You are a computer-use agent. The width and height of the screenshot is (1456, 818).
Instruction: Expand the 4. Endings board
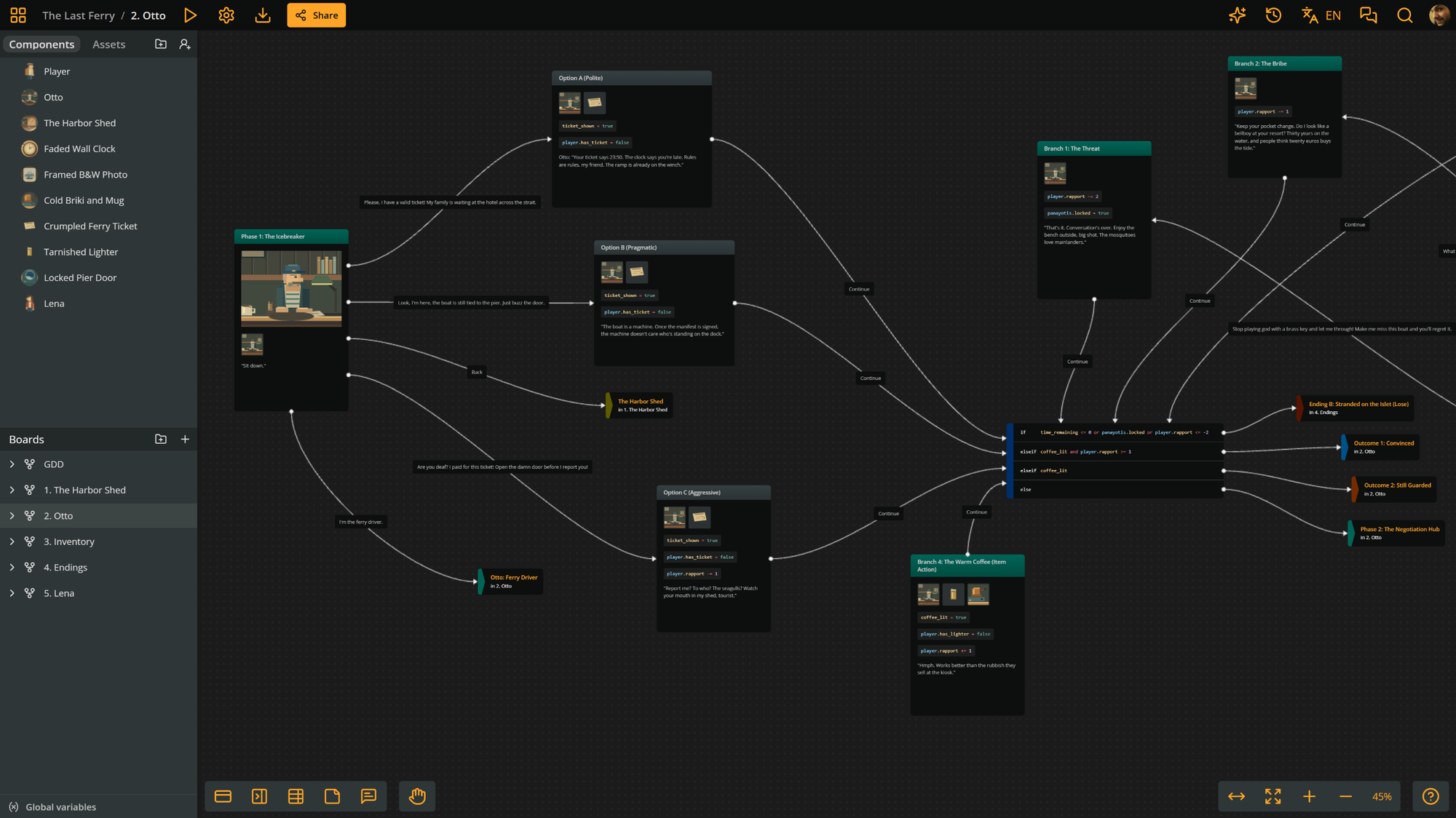[x=12, y=568]
